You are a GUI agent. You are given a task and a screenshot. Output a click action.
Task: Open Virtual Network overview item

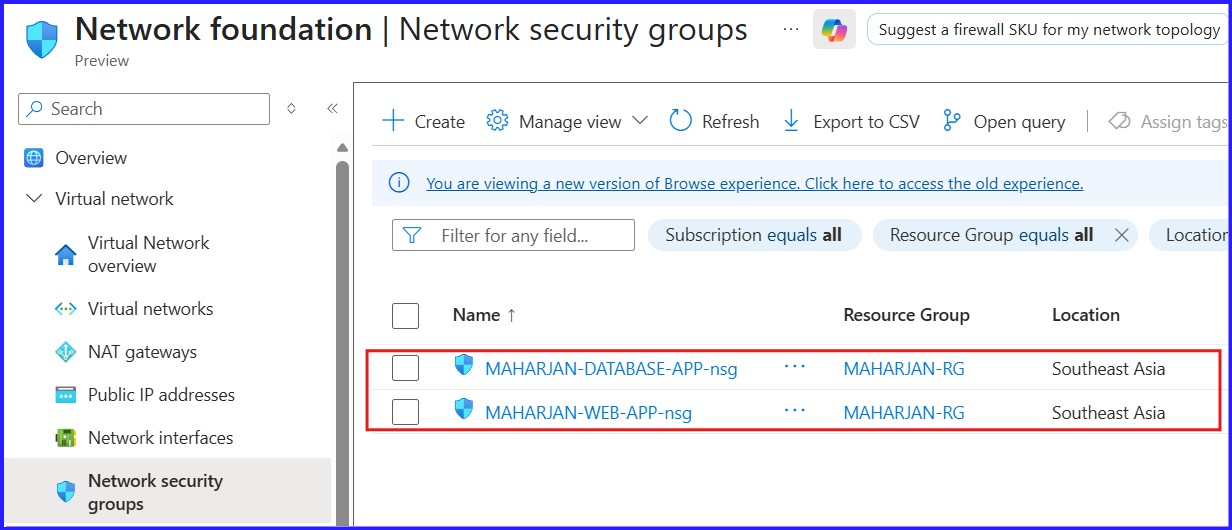(148, 254)
